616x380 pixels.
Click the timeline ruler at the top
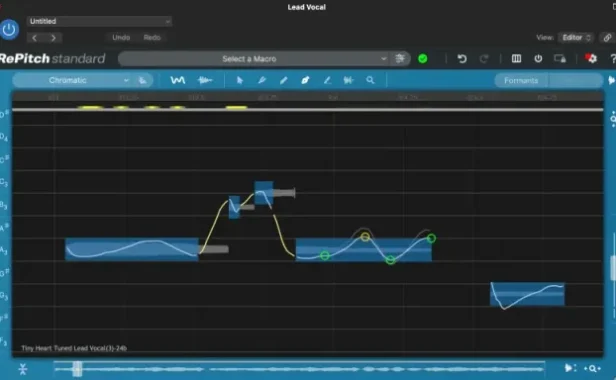[x=308, y=97]
